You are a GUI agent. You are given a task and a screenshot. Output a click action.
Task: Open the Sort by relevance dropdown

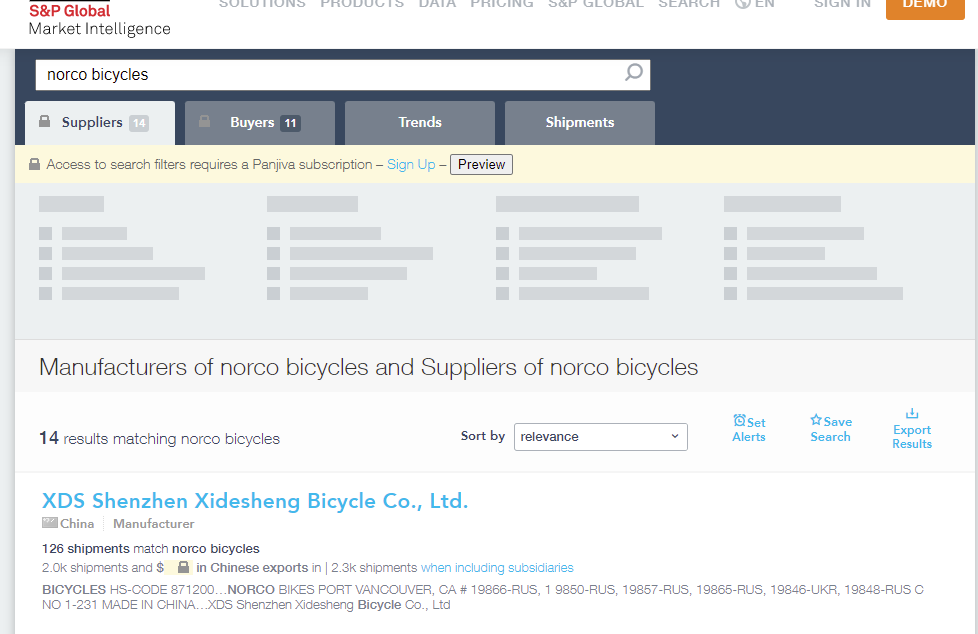[x=600, y=436]
